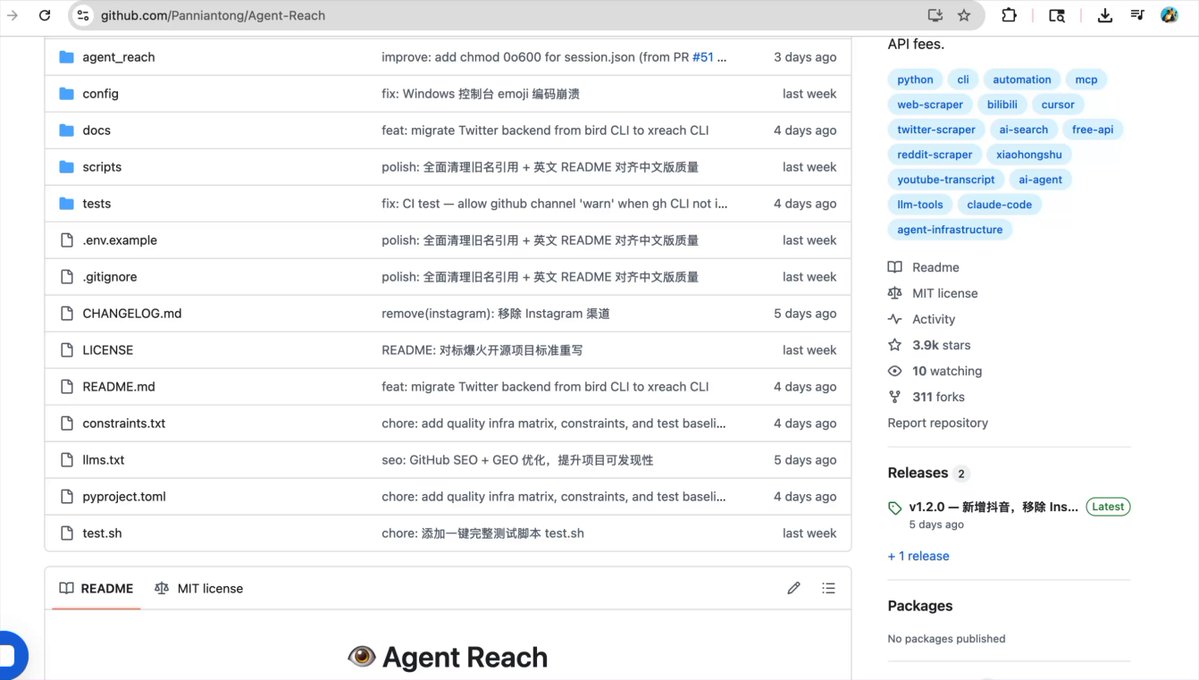The width and height of the screenshot is (1199, 680).
Task: Open the pyproject.toml file
Action: point(124,497)
